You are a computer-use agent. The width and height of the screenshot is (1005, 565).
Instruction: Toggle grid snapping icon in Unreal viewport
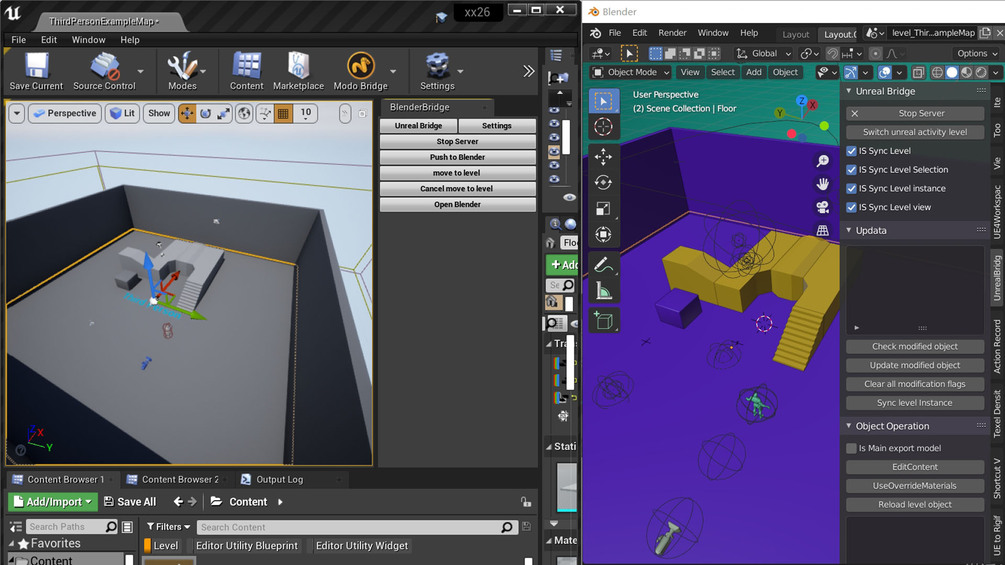tap(283, 113)
